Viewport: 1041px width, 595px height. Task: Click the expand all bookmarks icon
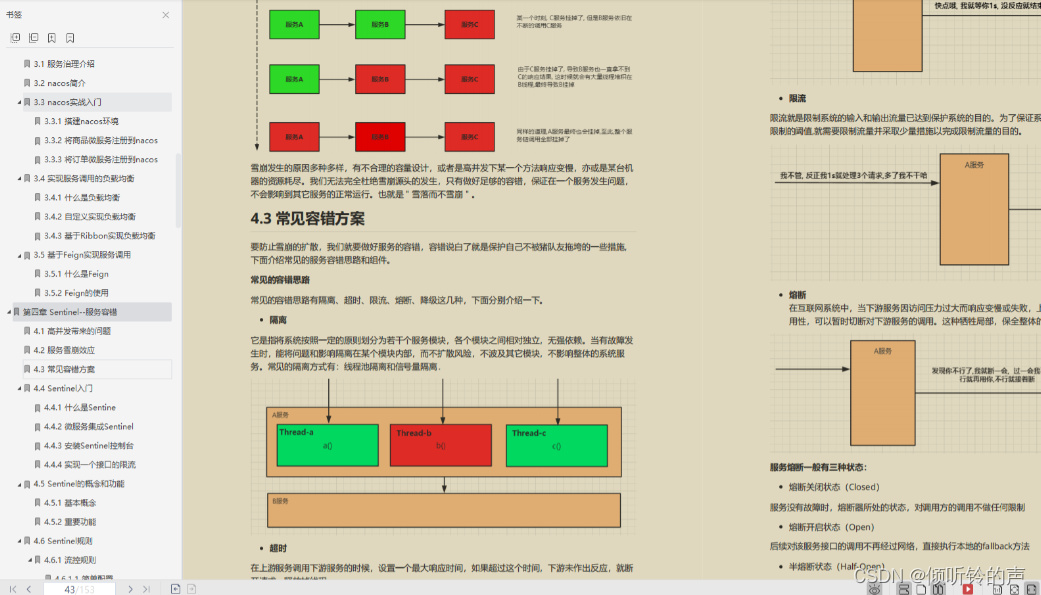(15, 38)
